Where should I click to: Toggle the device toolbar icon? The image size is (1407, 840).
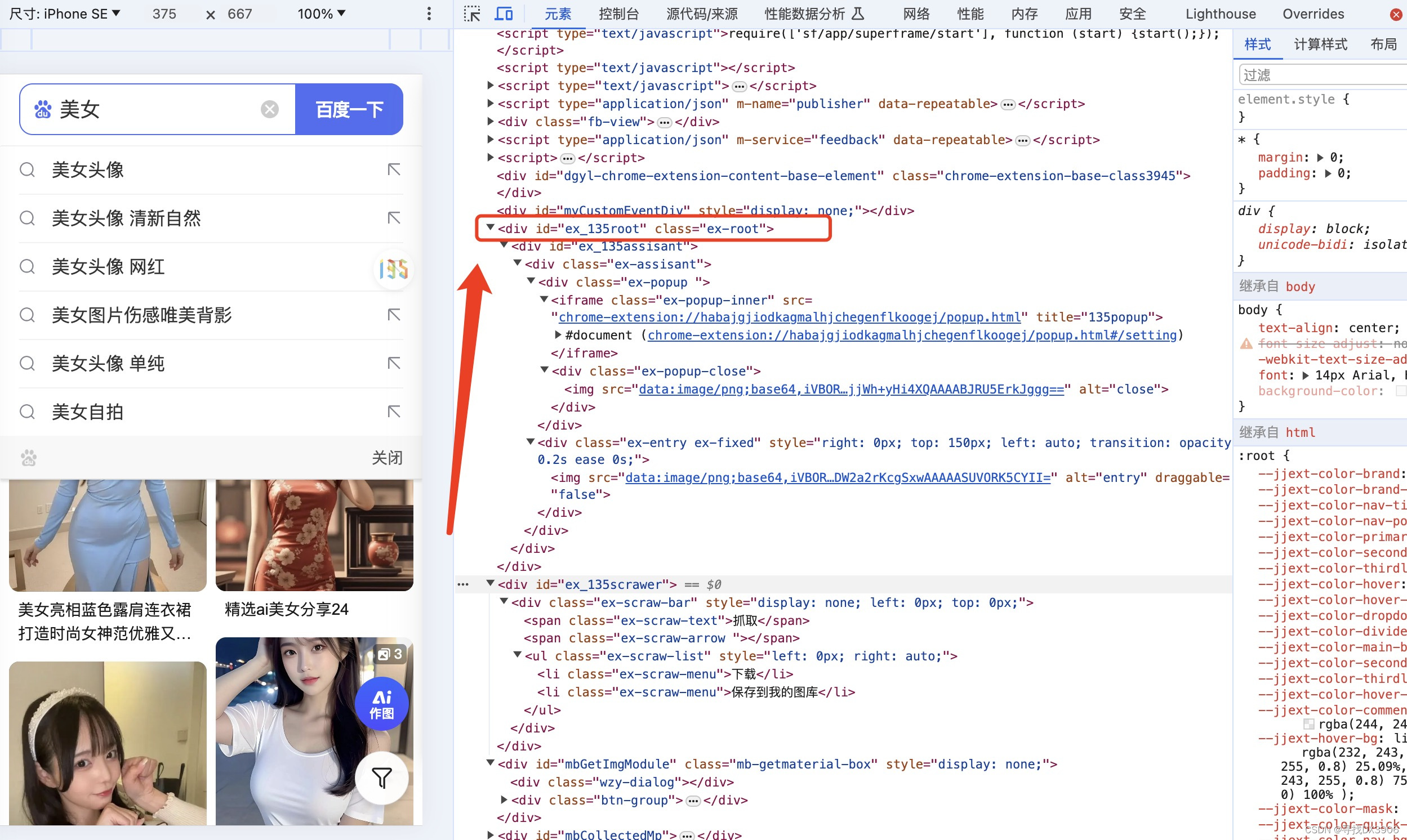click(x=504, y=14)
